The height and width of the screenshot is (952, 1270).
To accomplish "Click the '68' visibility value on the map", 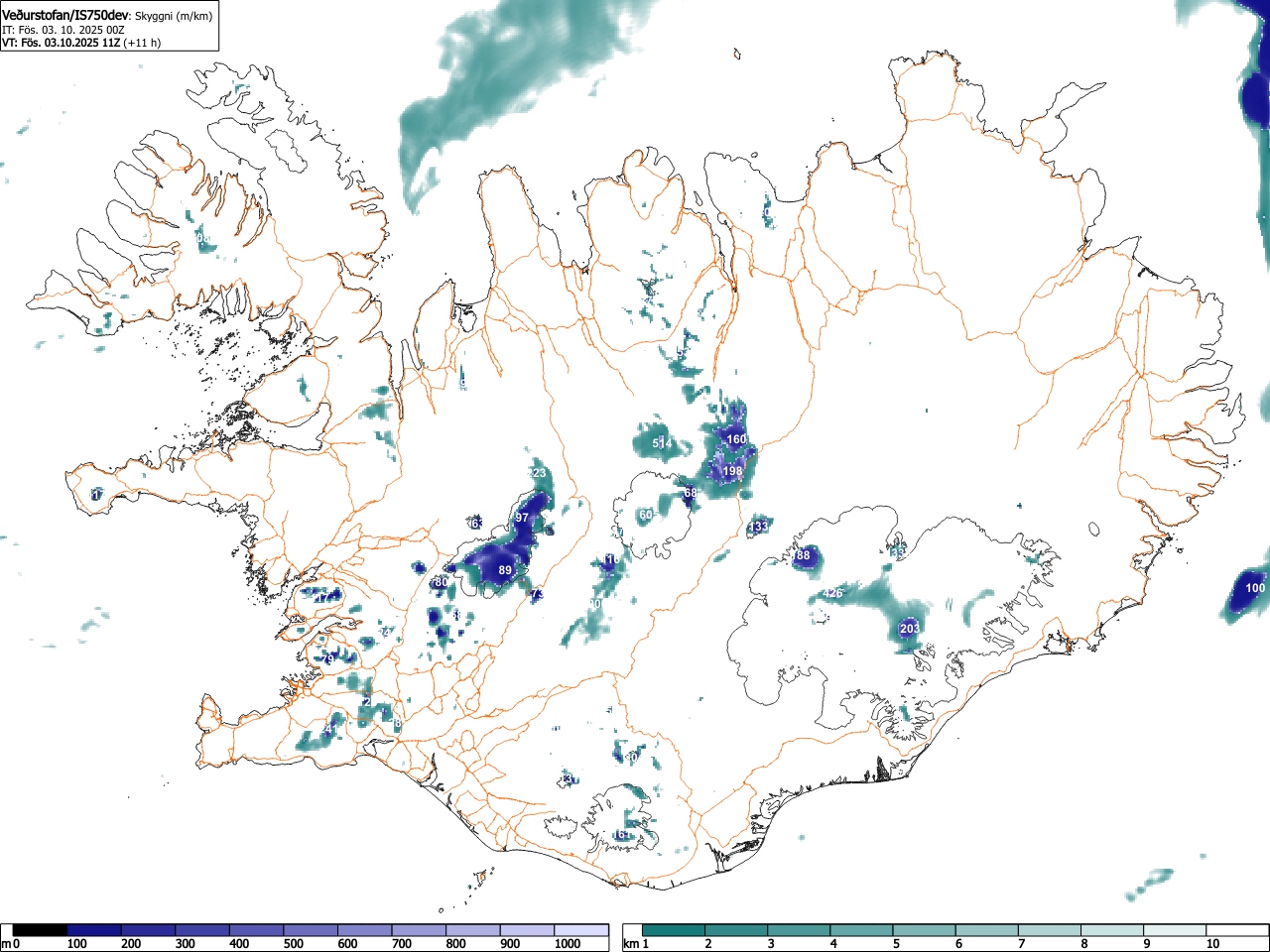I will (691, 493).
